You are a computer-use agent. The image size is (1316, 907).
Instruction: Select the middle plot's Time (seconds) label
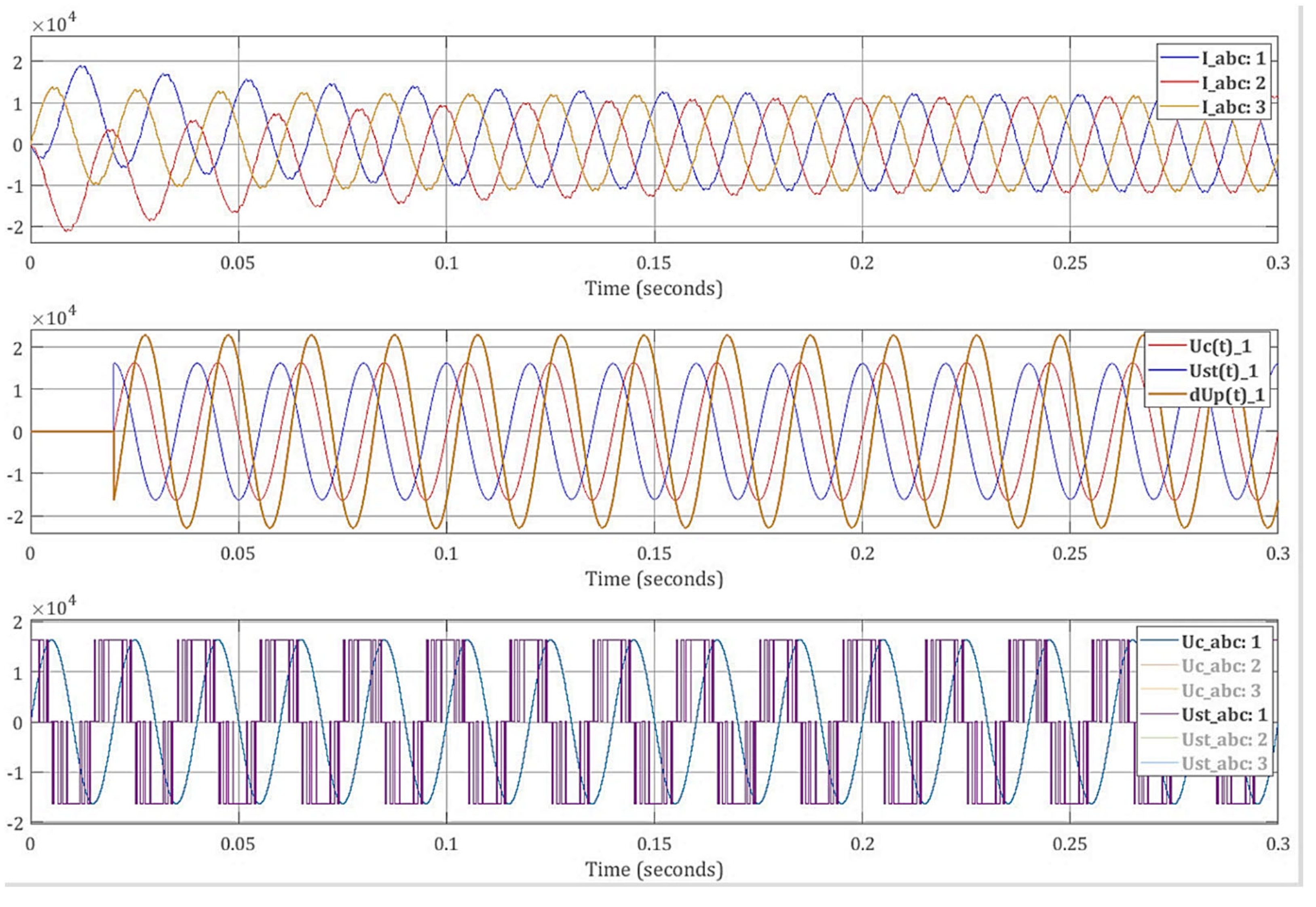(653, 579)
